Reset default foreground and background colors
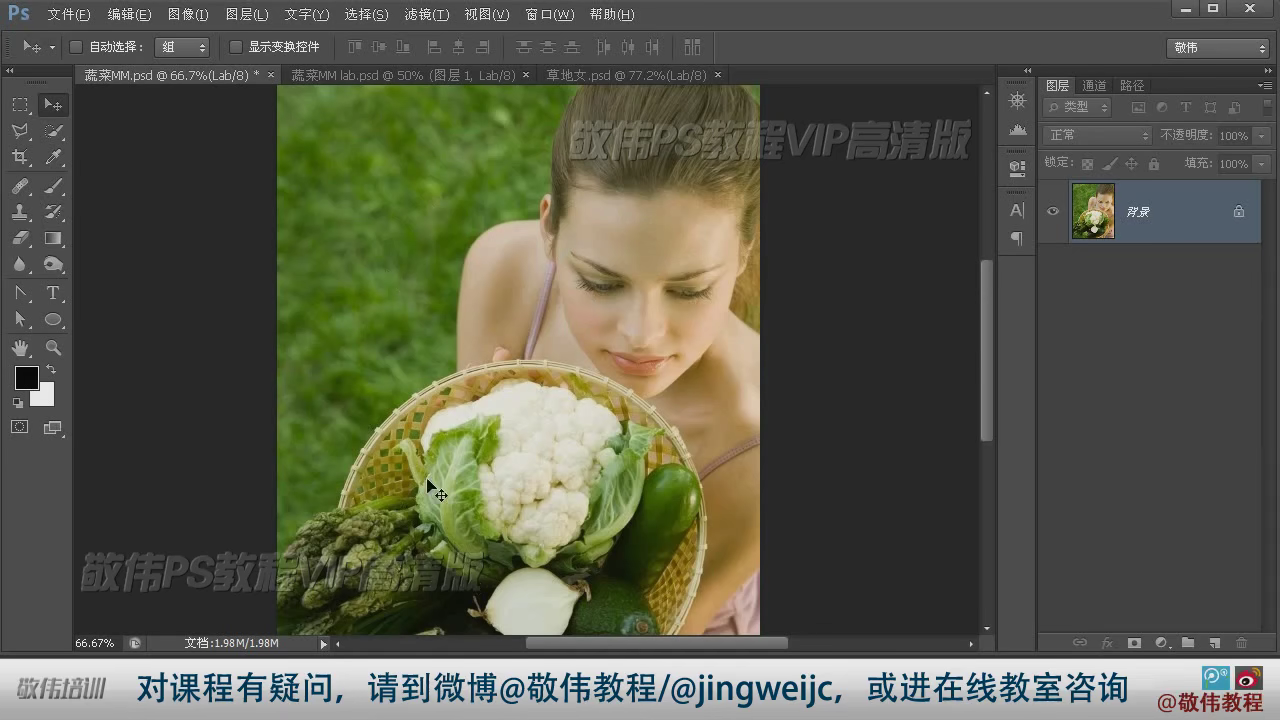 click(17, 402)
